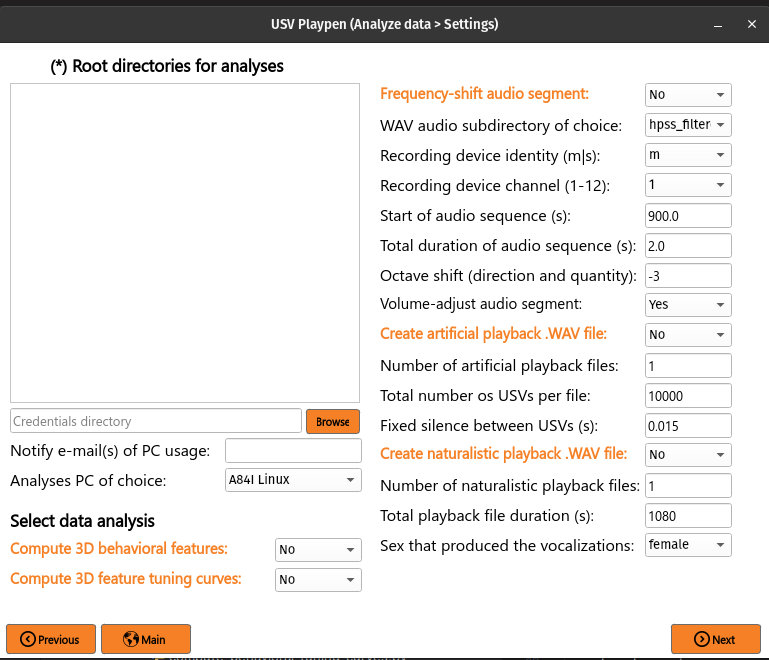Open Recording device identity dropdown

tap(688, 155)
